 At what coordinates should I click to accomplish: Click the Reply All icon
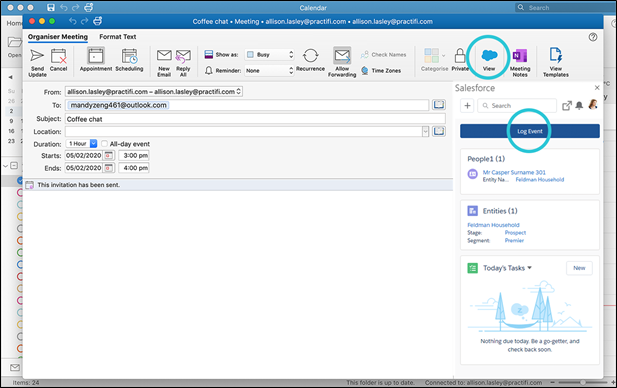point(183,56)
